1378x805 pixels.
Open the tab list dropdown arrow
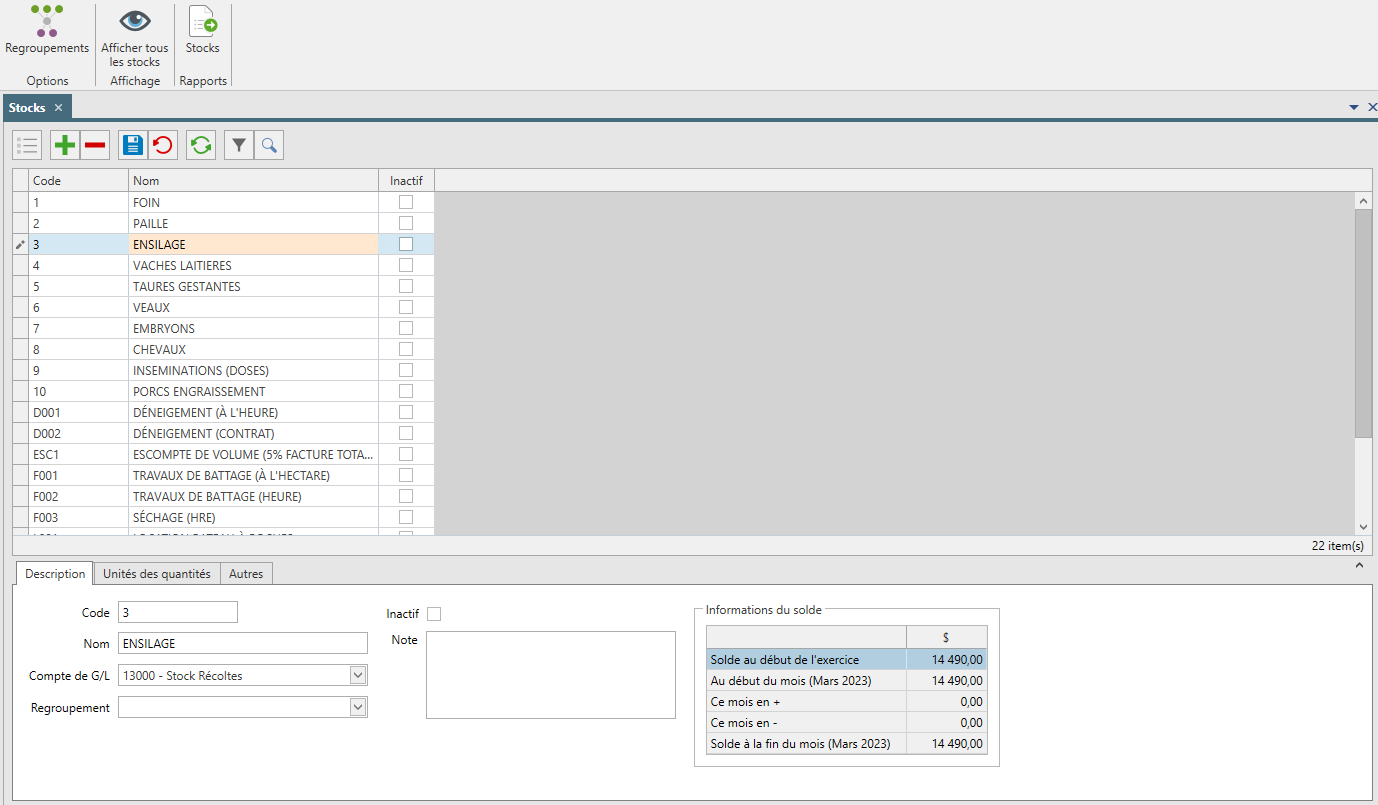pyautogui.click(x=1354, y=107)
